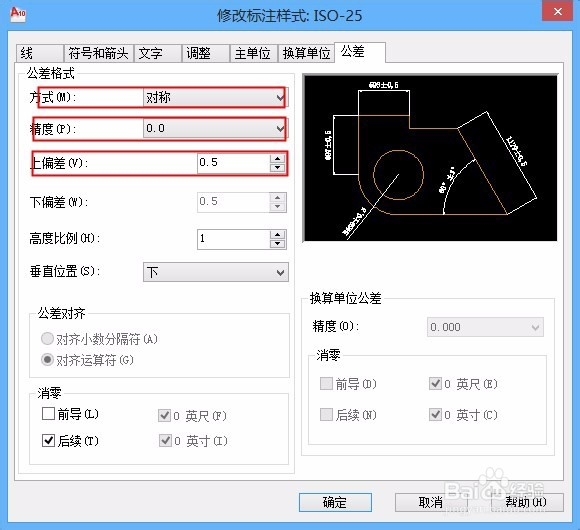Click the 取消 button
This screenshot has width=580, height=530.
(x=431, y=502)
